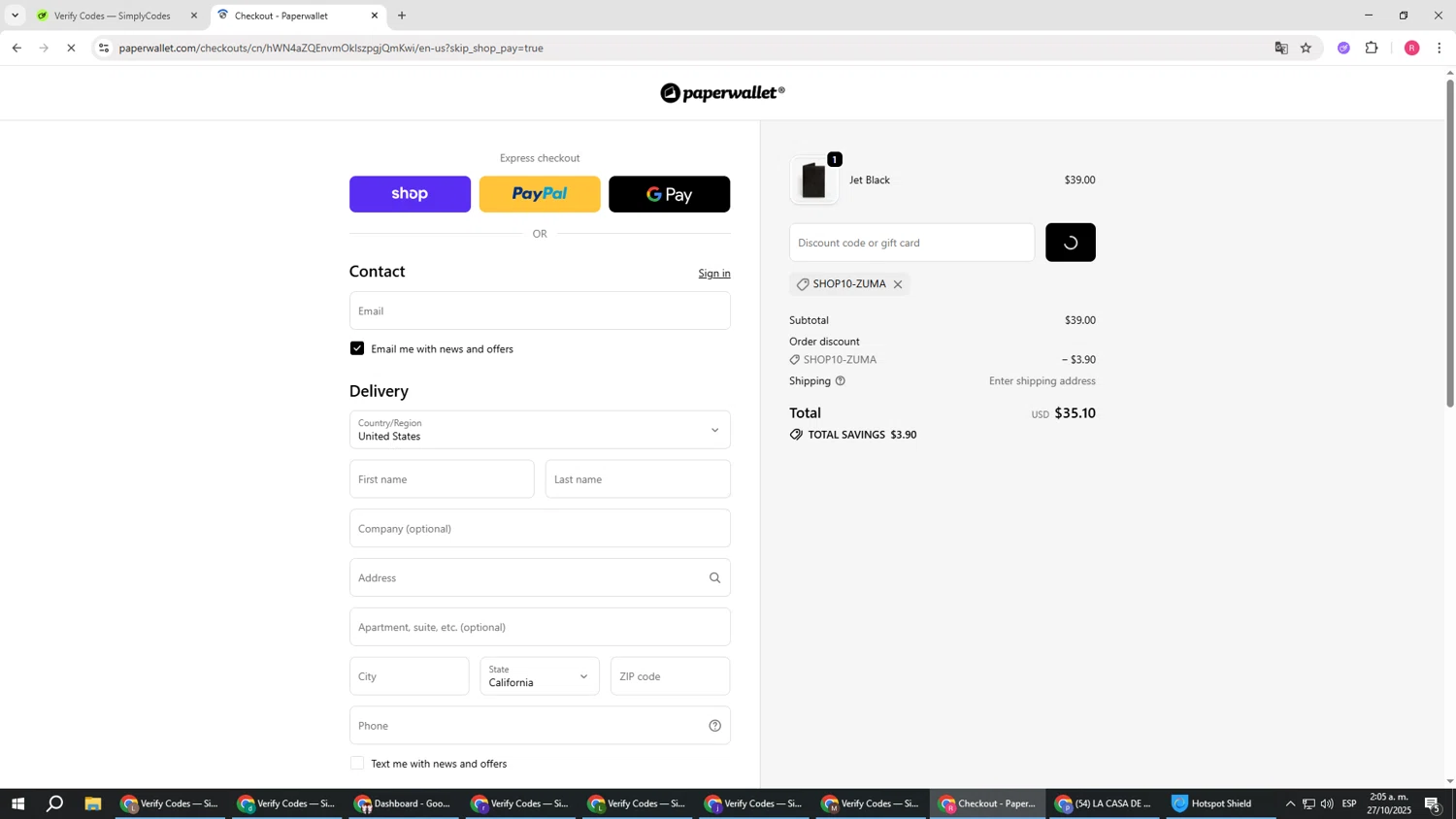
Task: Open File Explorer from the taskbar
Action: pyautogui.click(x=93, y=803)
